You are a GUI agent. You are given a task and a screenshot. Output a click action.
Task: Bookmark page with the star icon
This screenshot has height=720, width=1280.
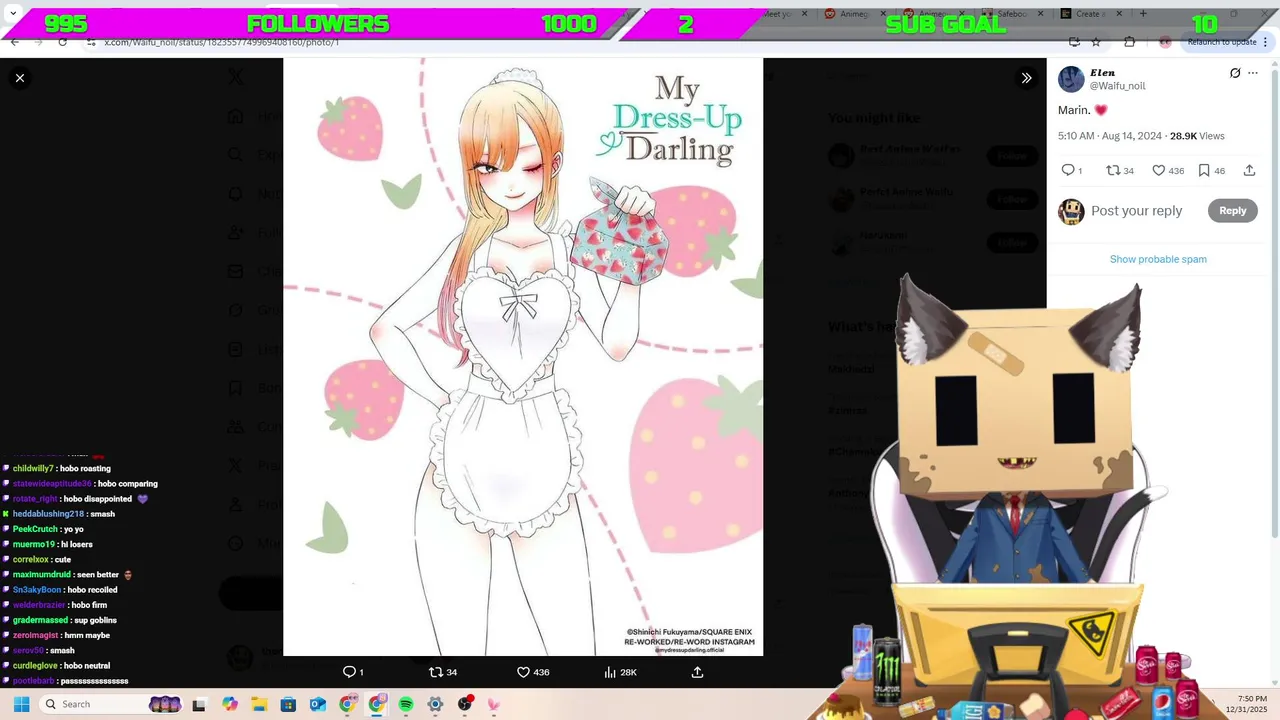coord(1096,42)
